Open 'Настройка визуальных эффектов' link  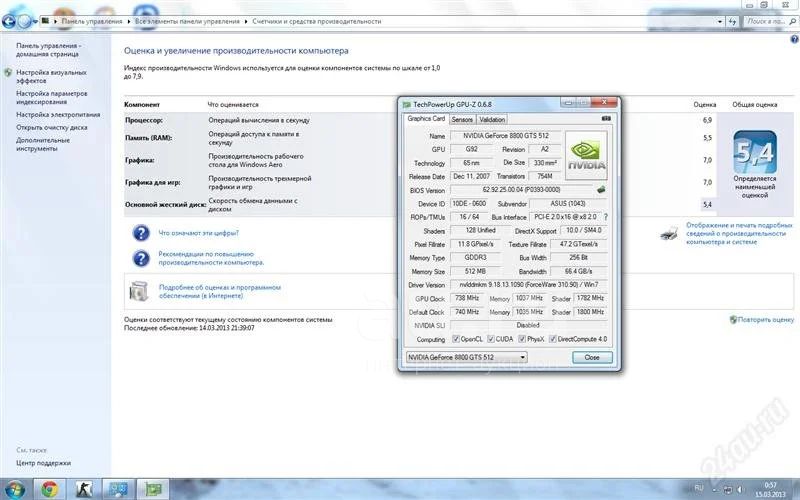(x=51, y=77)
